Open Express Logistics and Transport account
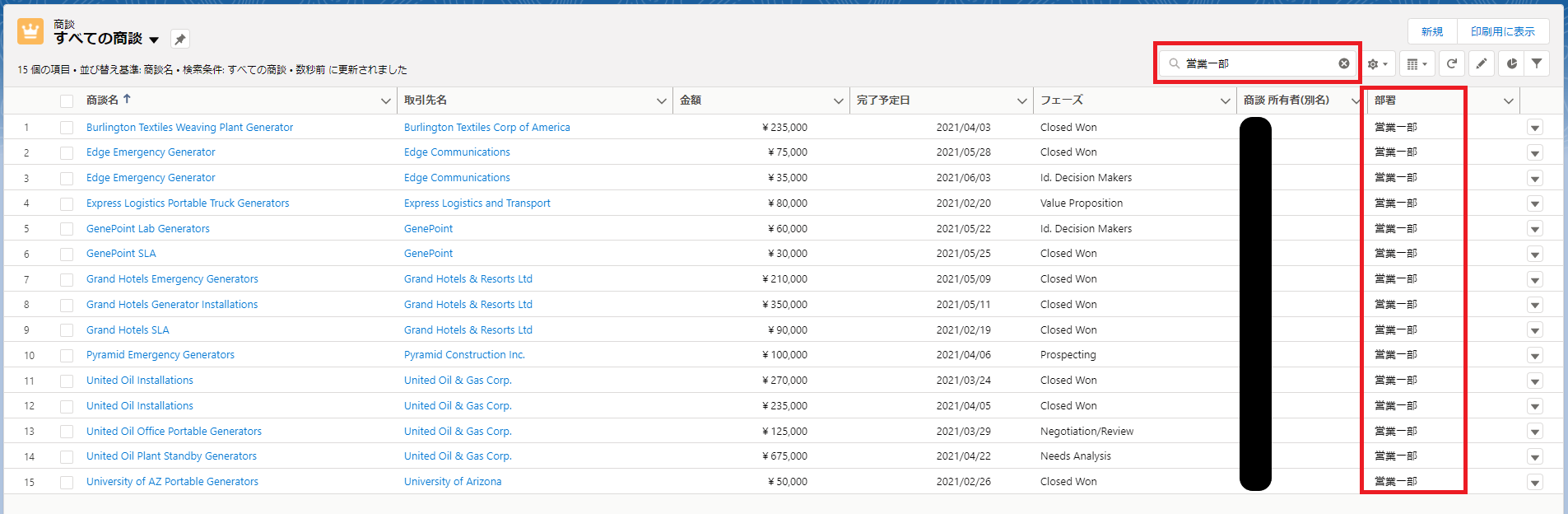 [477, 203]
